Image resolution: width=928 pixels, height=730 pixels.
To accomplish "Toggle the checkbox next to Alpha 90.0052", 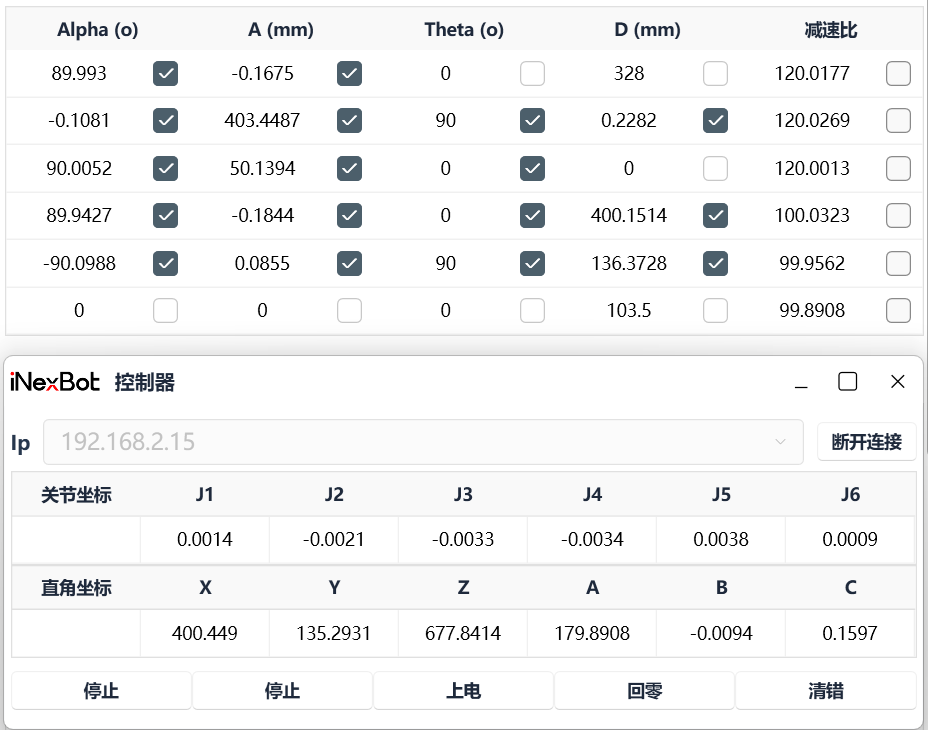I will [166, 169].
